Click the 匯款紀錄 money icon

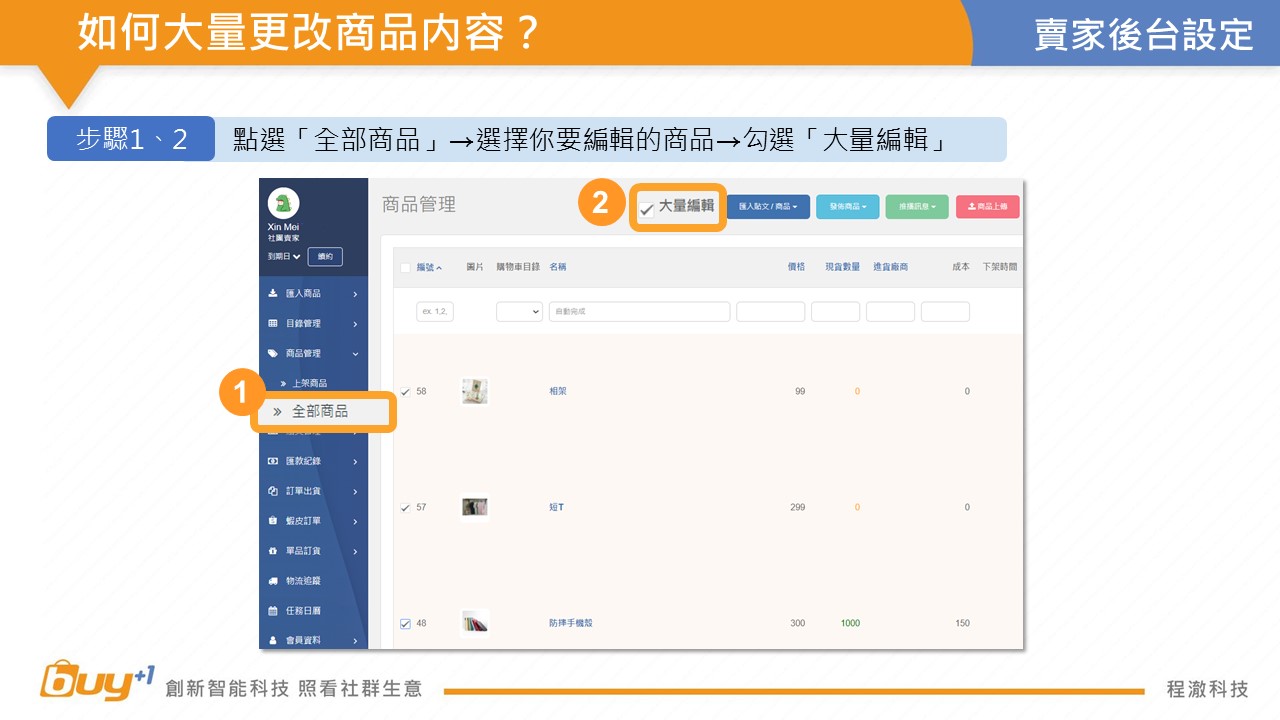tap(273, 462)
